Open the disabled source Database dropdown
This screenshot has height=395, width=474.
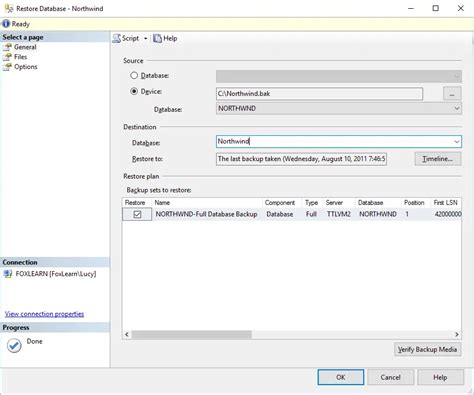(x=339, y=76)
